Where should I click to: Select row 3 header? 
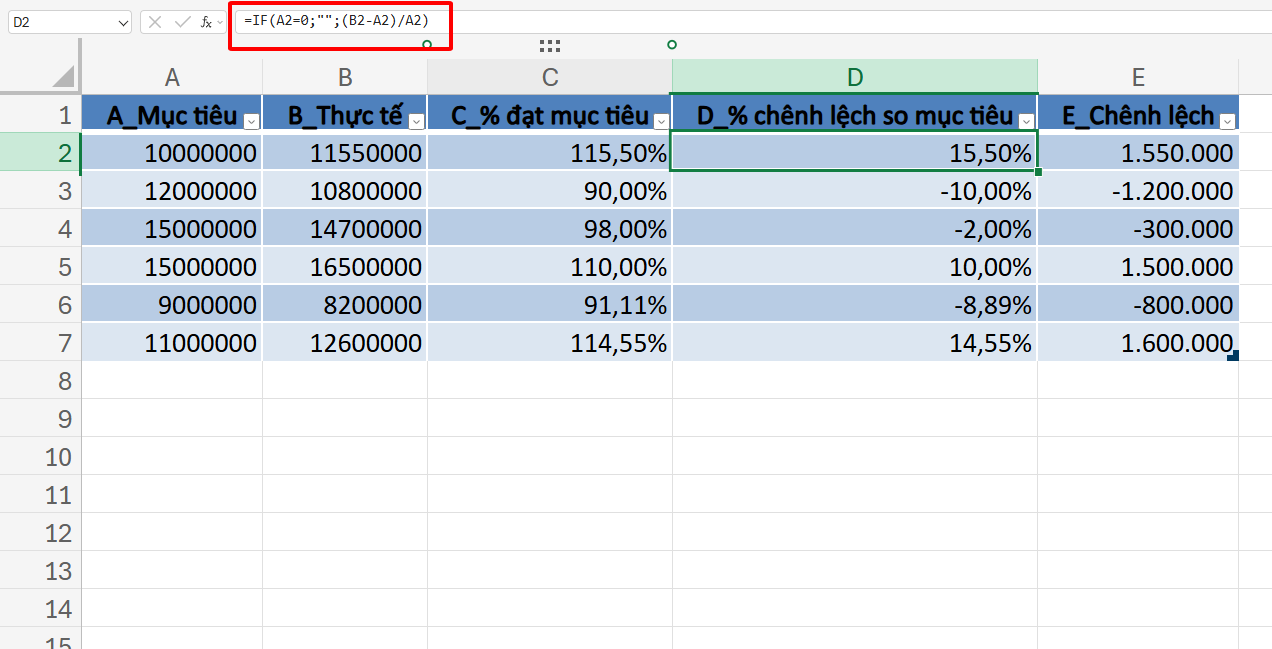click(40, 190)
